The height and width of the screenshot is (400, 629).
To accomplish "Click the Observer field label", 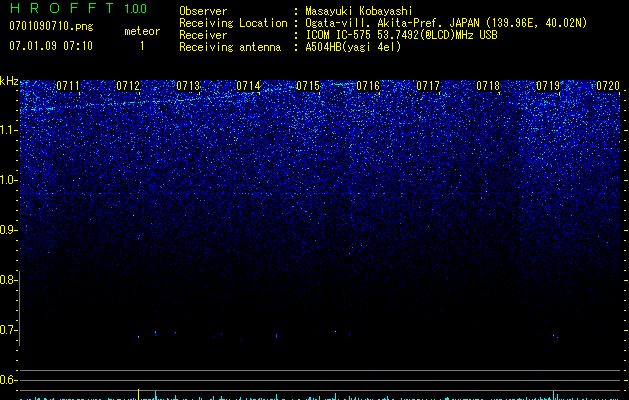I will [203, 11].
